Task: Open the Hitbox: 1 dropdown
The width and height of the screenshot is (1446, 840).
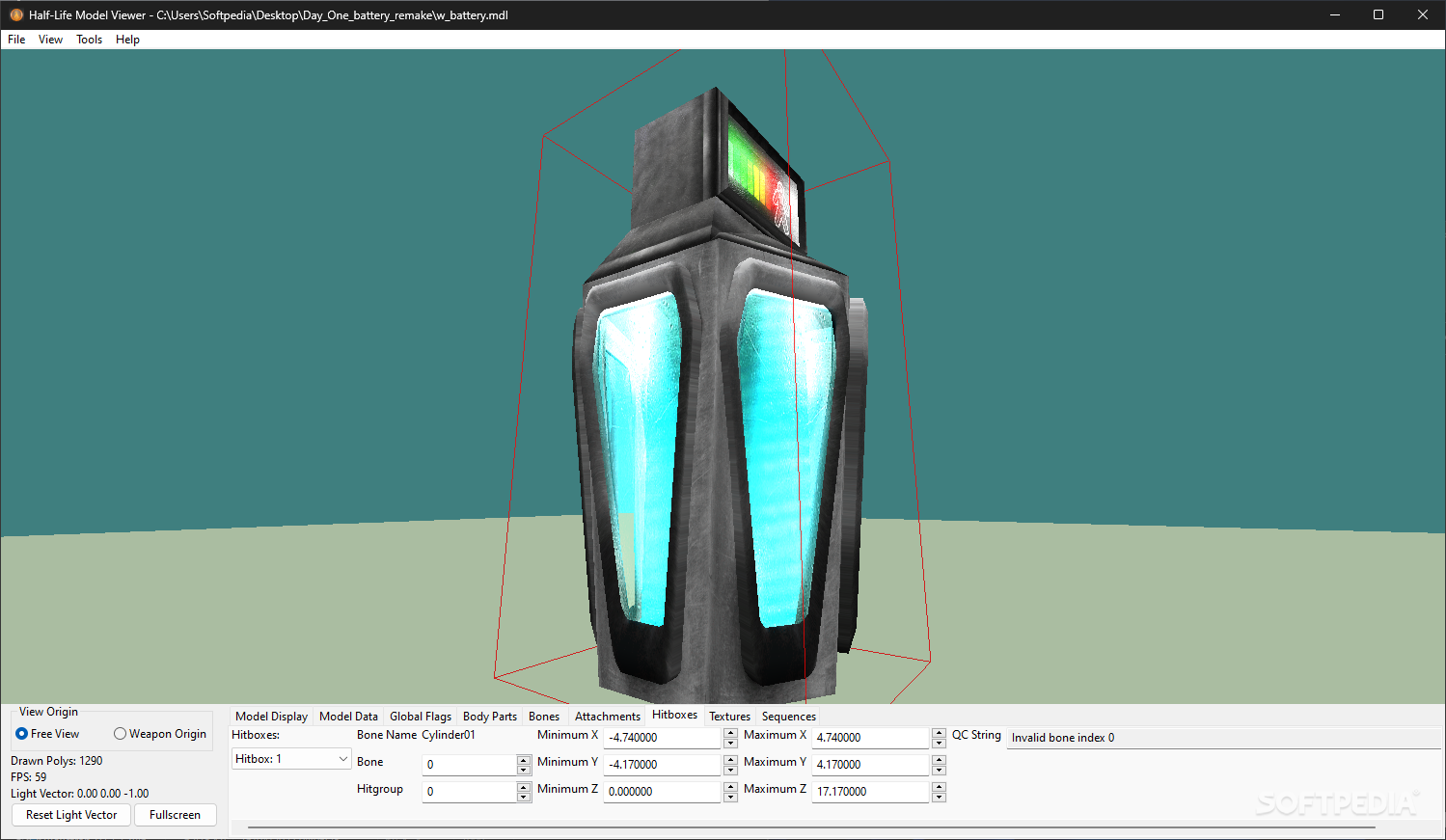Action: (291, 759)
